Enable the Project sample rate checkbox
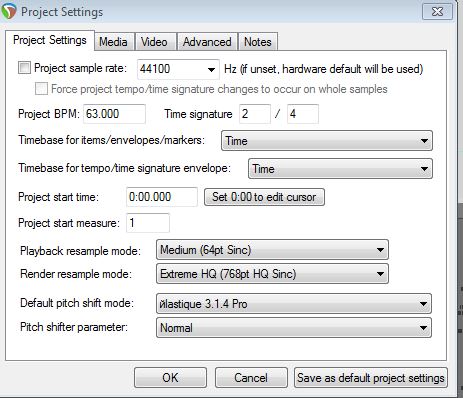The image size is (463, 398). coord(24,68)
